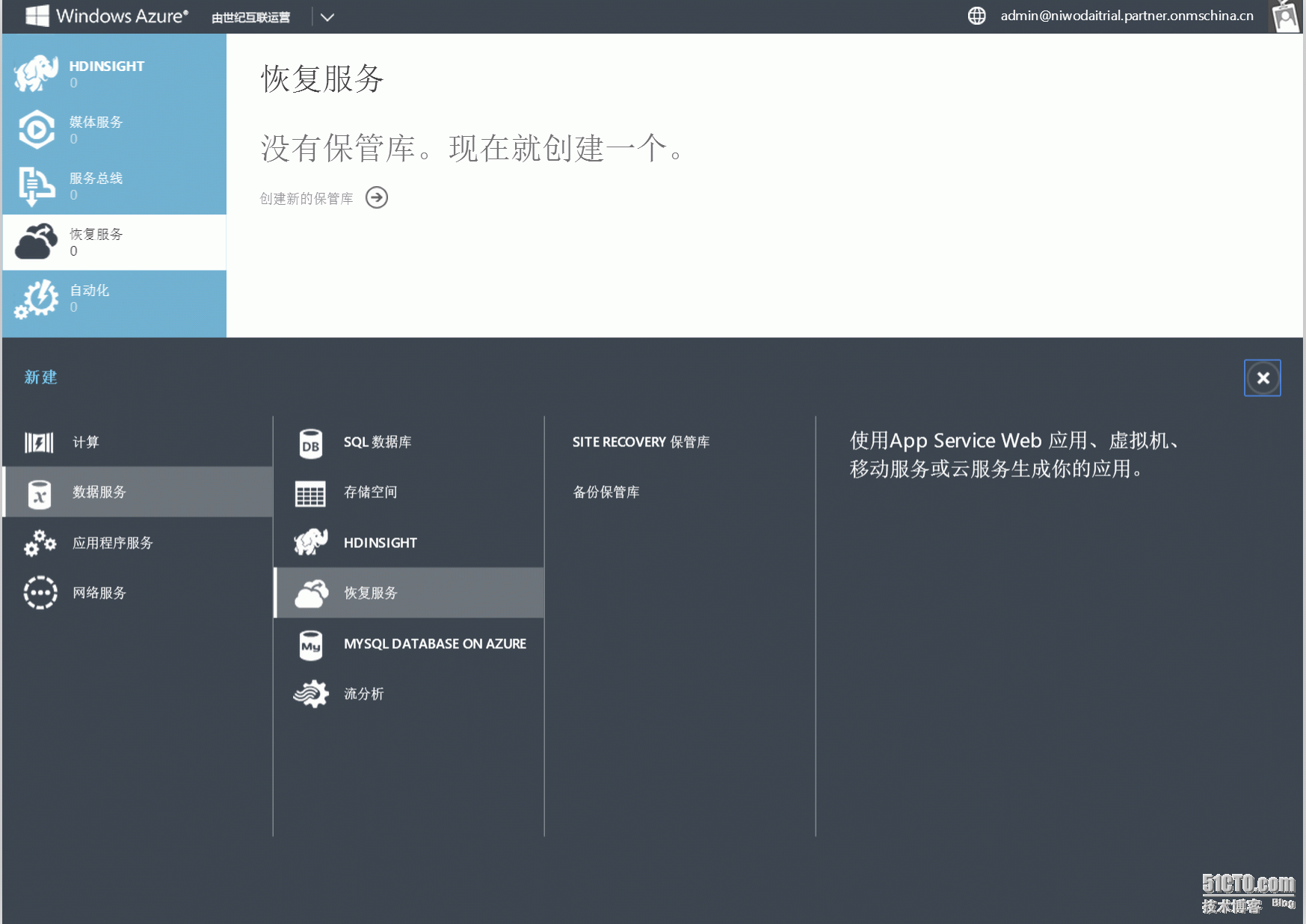Viewport: 1306px width, 924px height.
Task: Click the 流分析 stream analytics icon
Action: coord(311,694)
